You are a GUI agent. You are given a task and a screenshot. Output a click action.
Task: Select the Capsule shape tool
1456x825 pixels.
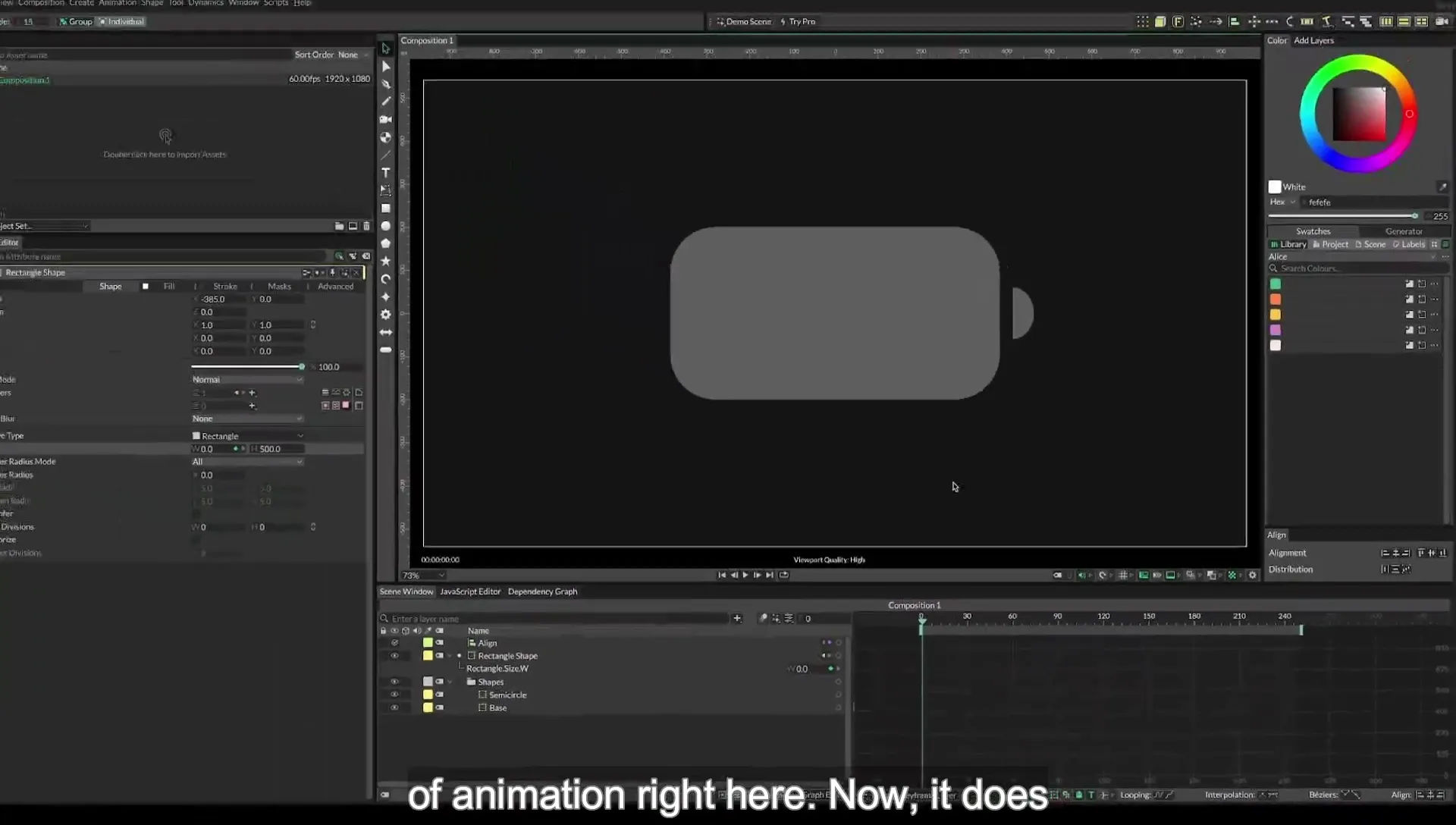[385, 350]
